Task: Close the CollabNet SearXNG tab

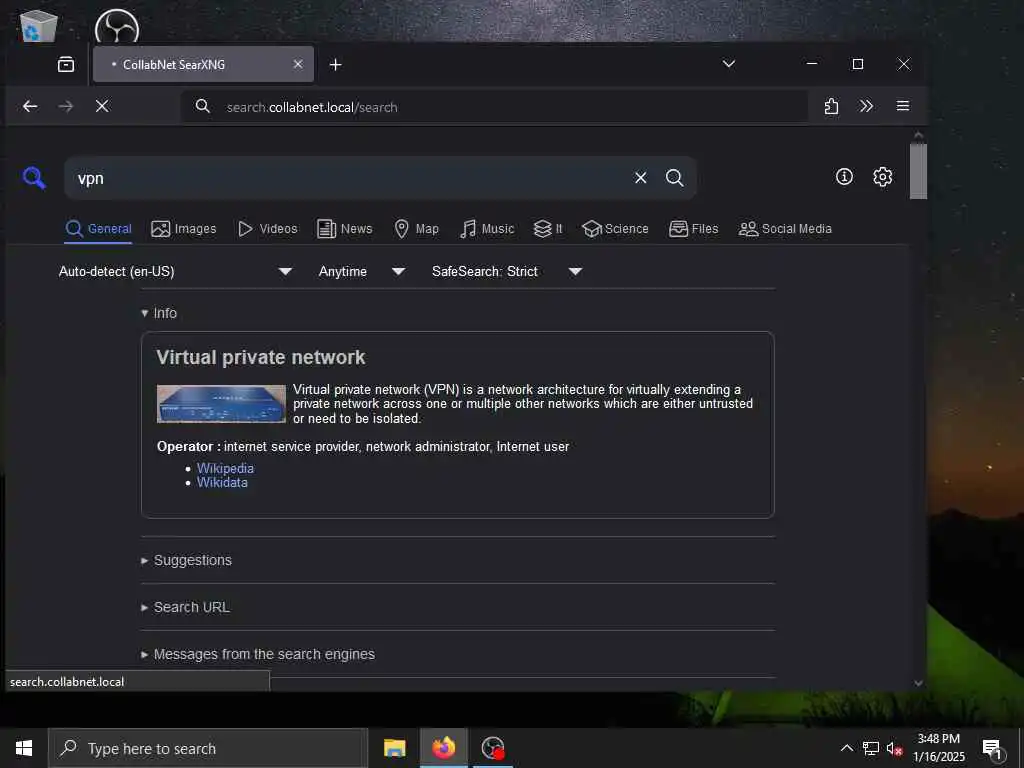Action: [x=298, y=64]
